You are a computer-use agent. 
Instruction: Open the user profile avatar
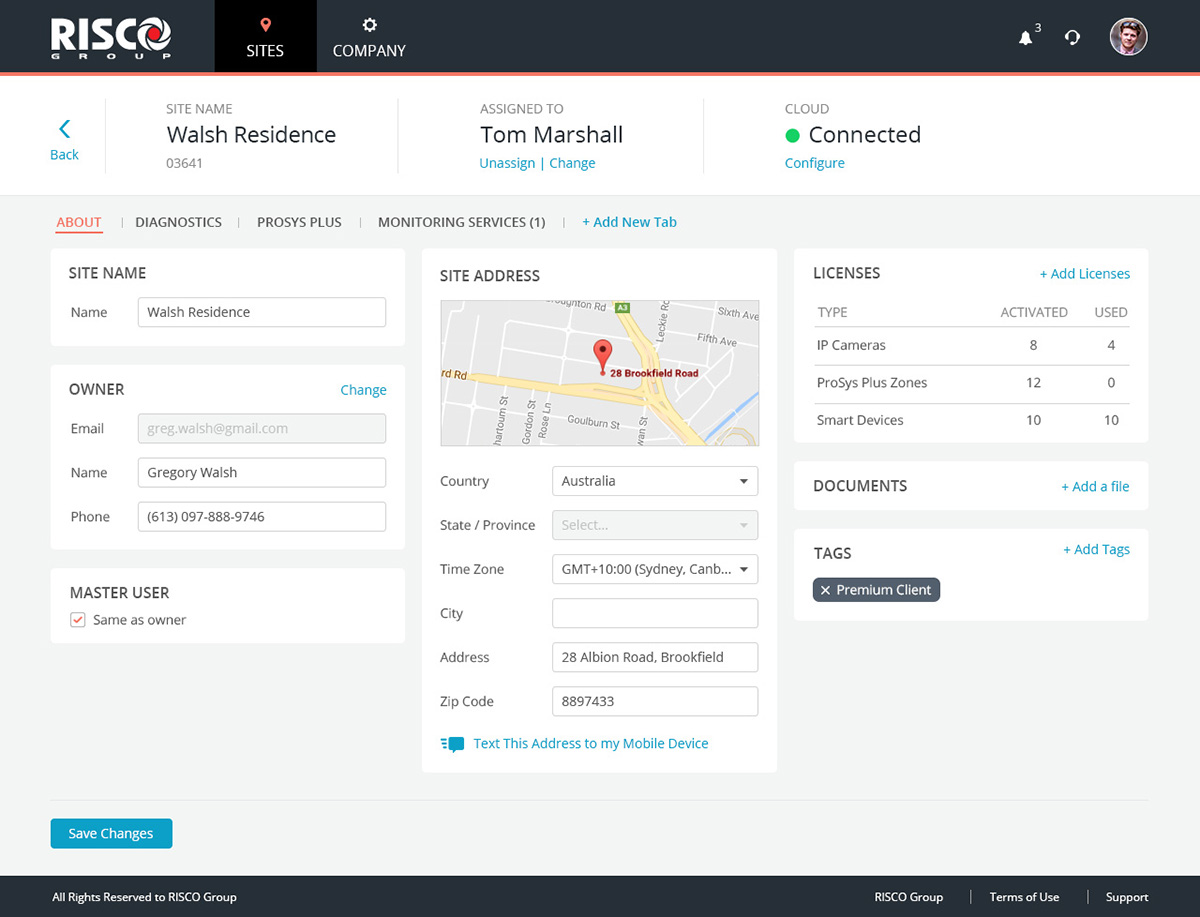[1129, 37]
